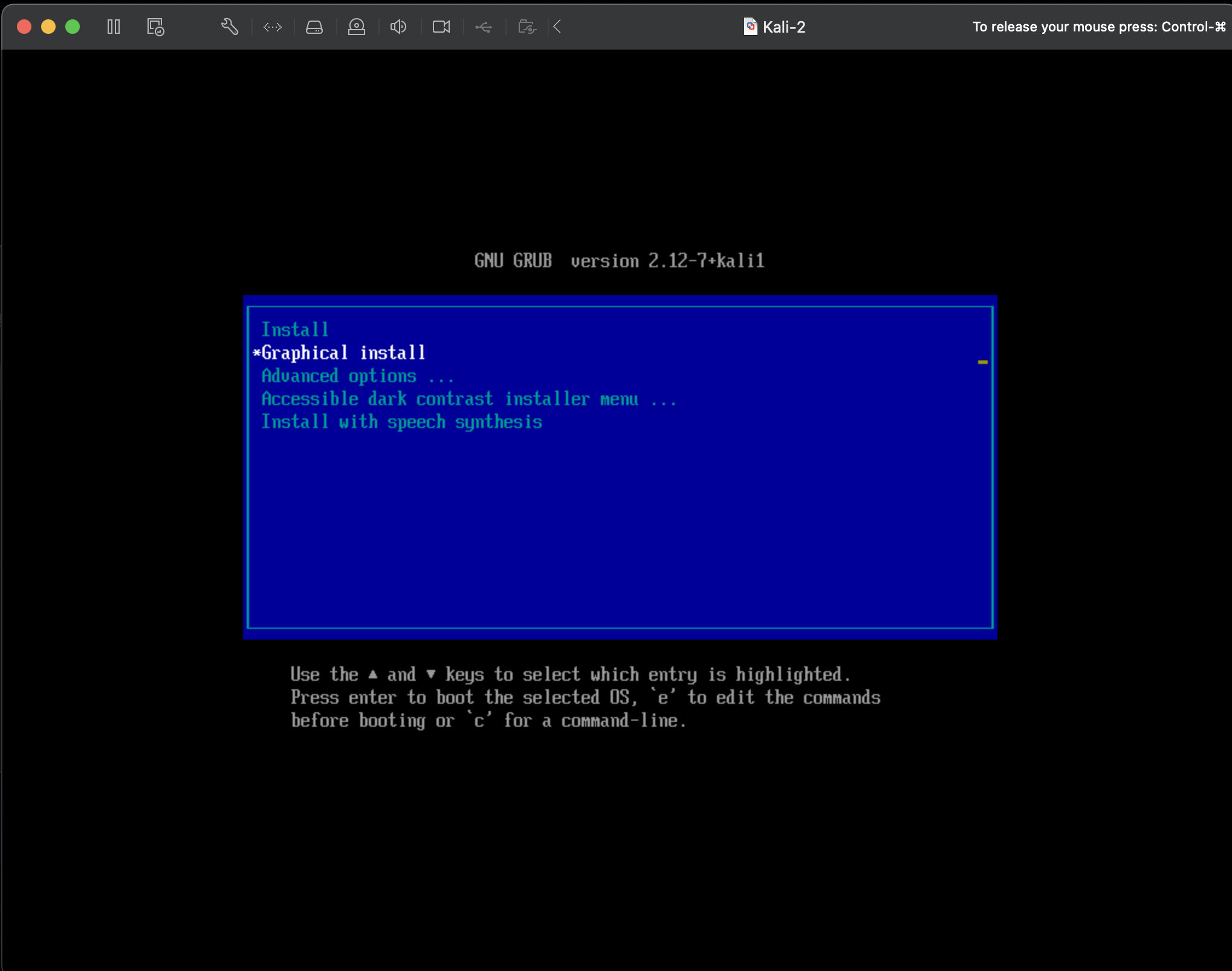Collapse the toolbar with the chevron arrow
1232x971 pixels.
[x=557, y=27]
